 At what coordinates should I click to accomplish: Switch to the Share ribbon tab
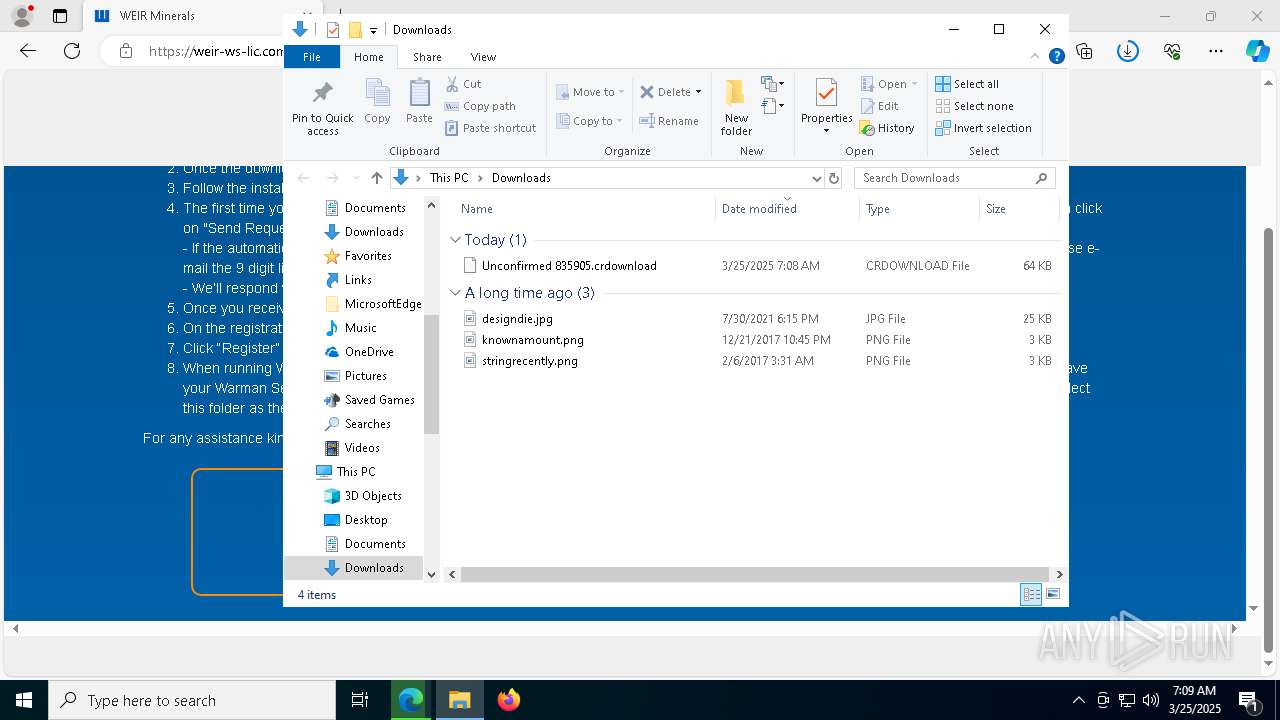pyautogui.click(x=427, y=57)
